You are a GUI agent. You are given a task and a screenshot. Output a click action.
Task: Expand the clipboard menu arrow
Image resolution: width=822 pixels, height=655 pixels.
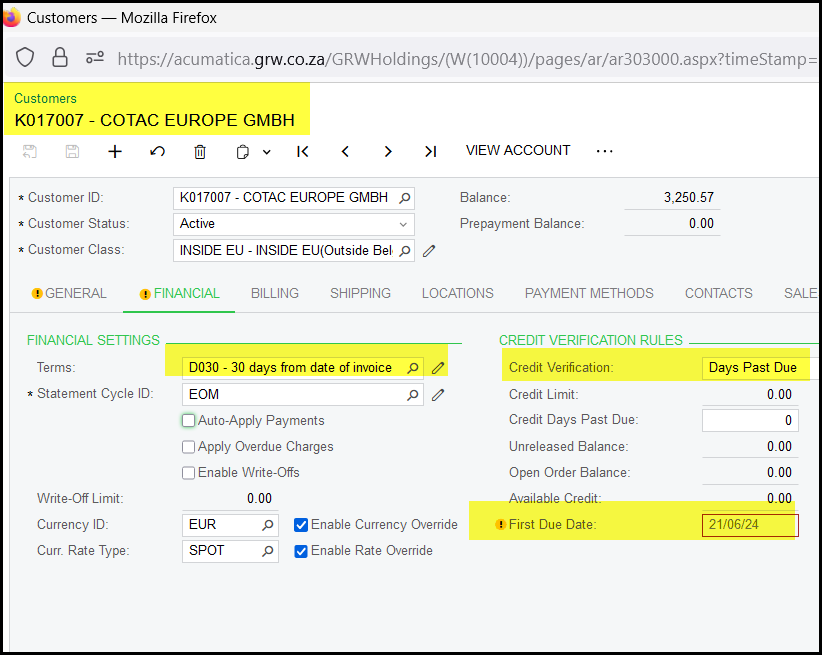pos(267,152)
